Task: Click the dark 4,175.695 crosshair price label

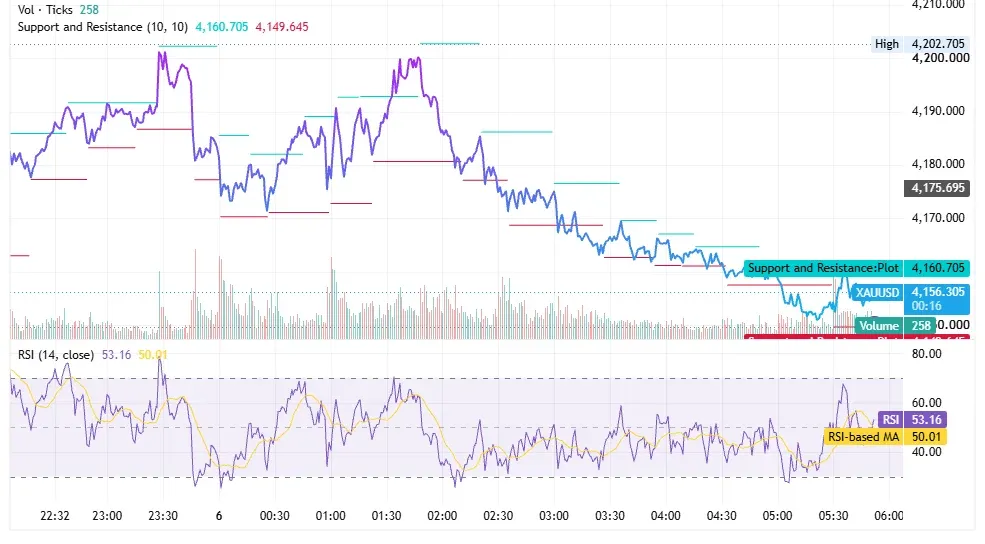Action: [937, 188]
